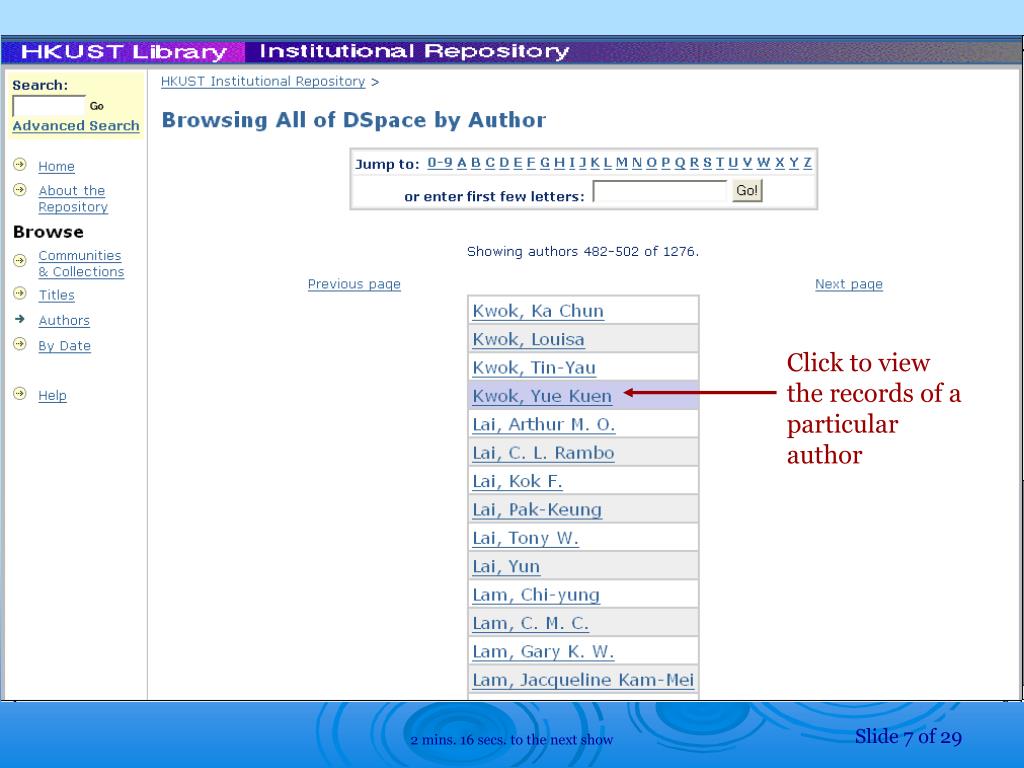Click the Go! button in jump box
Viewport: 1024px width, 768px height.
pyautogui.click(x=747, y=191)
